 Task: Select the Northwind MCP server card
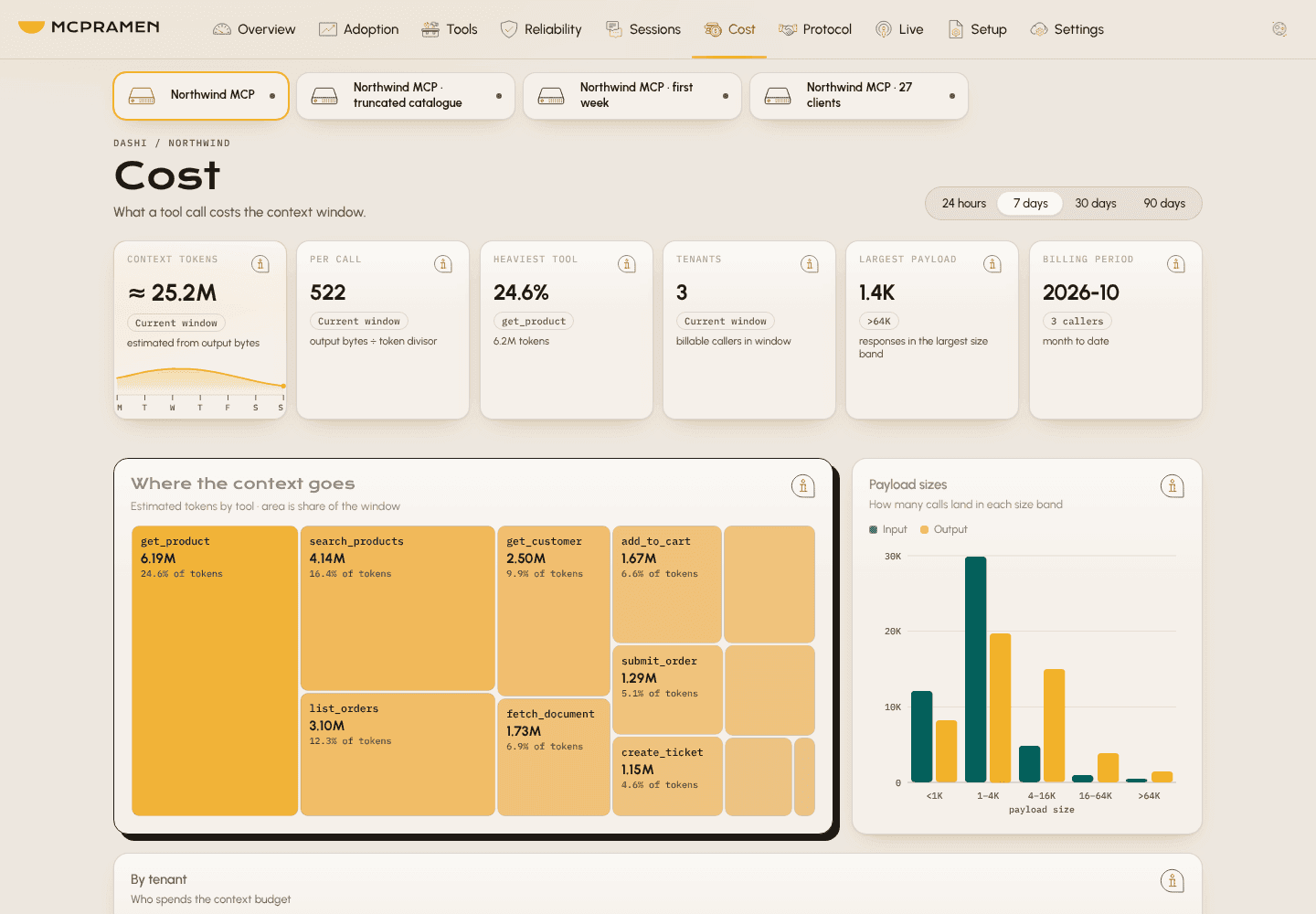pyautogui.click(x=201, y=96)
